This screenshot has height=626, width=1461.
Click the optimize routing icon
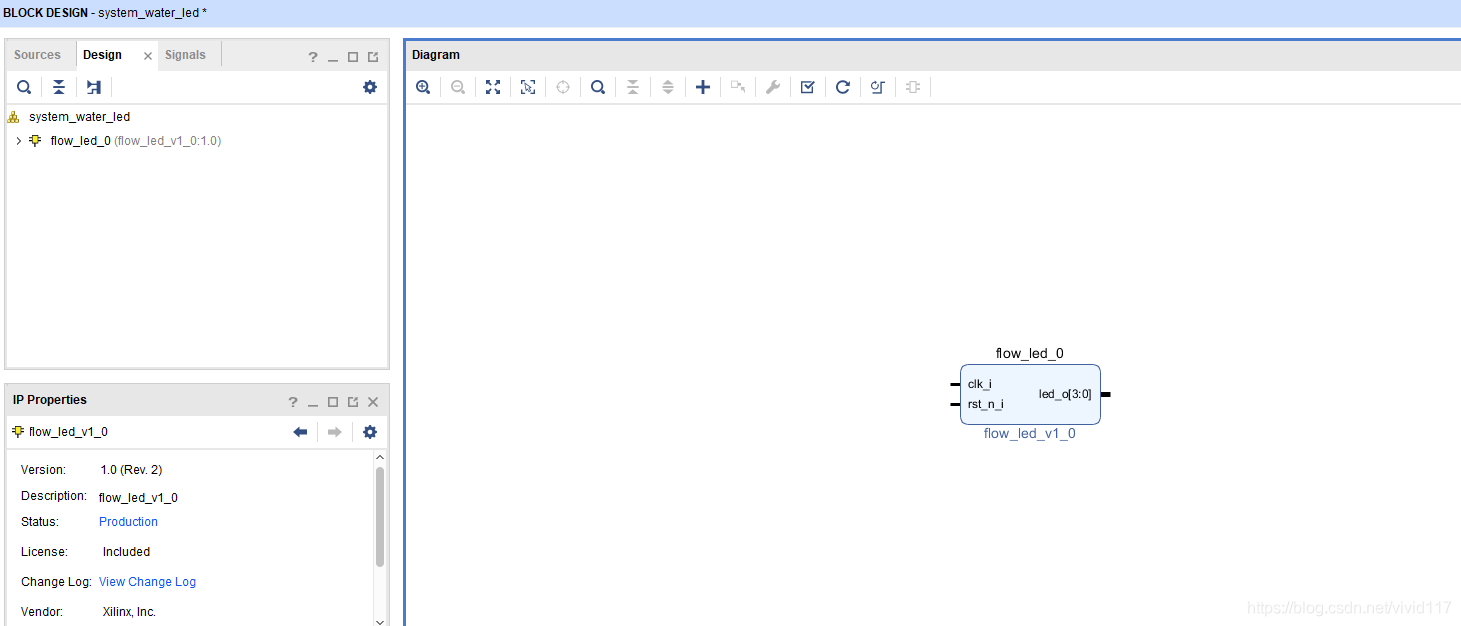(878, 87)
